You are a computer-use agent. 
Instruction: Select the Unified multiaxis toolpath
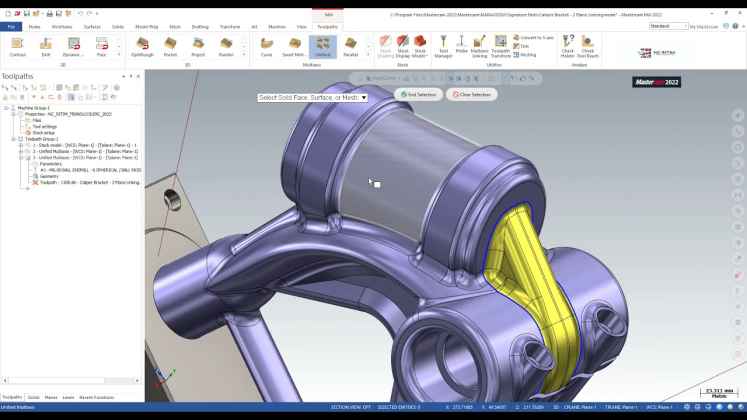point(322,46)
